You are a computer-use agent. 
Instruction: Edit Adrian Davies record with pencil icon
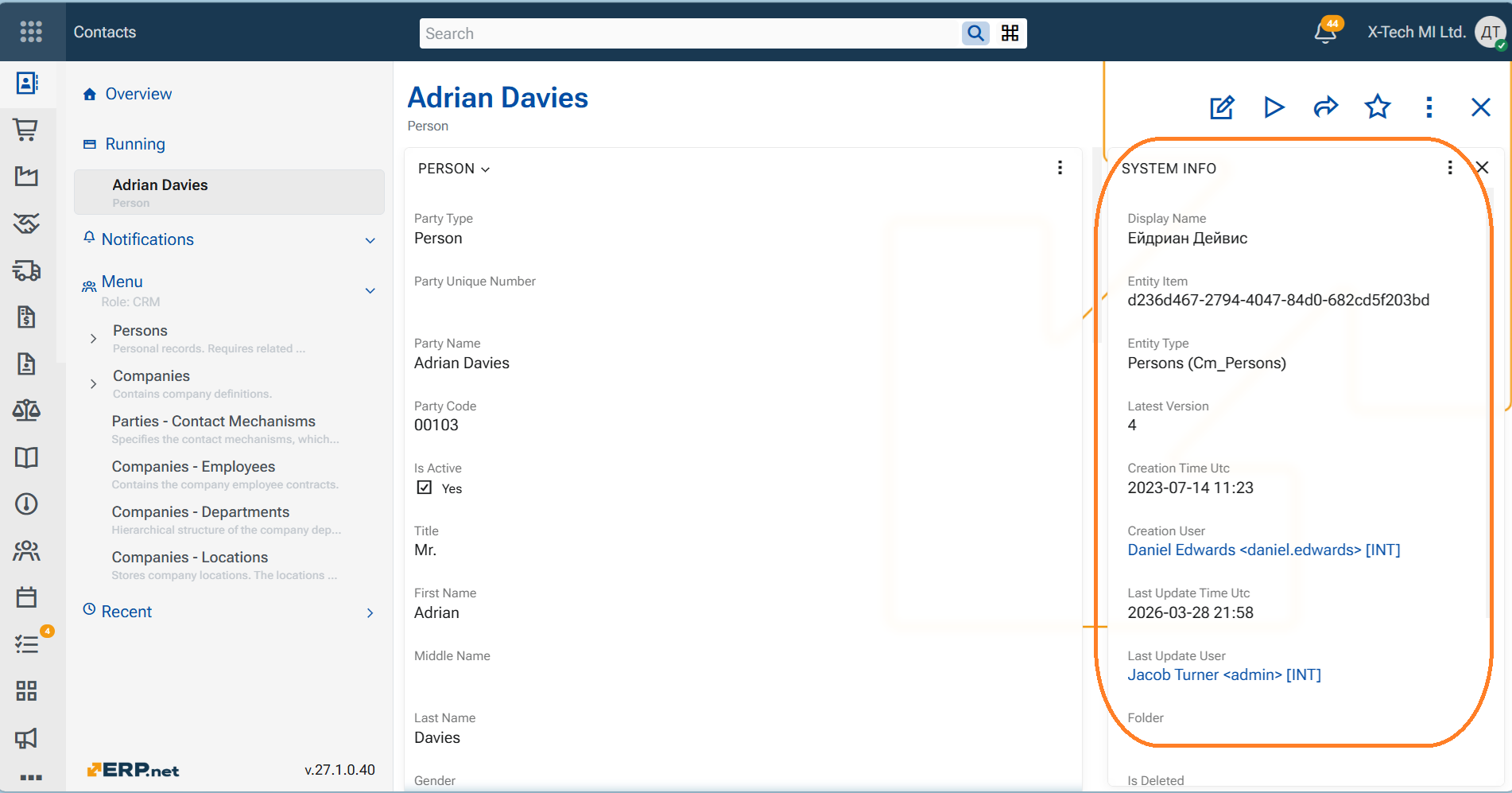(x=1222, y=107)
